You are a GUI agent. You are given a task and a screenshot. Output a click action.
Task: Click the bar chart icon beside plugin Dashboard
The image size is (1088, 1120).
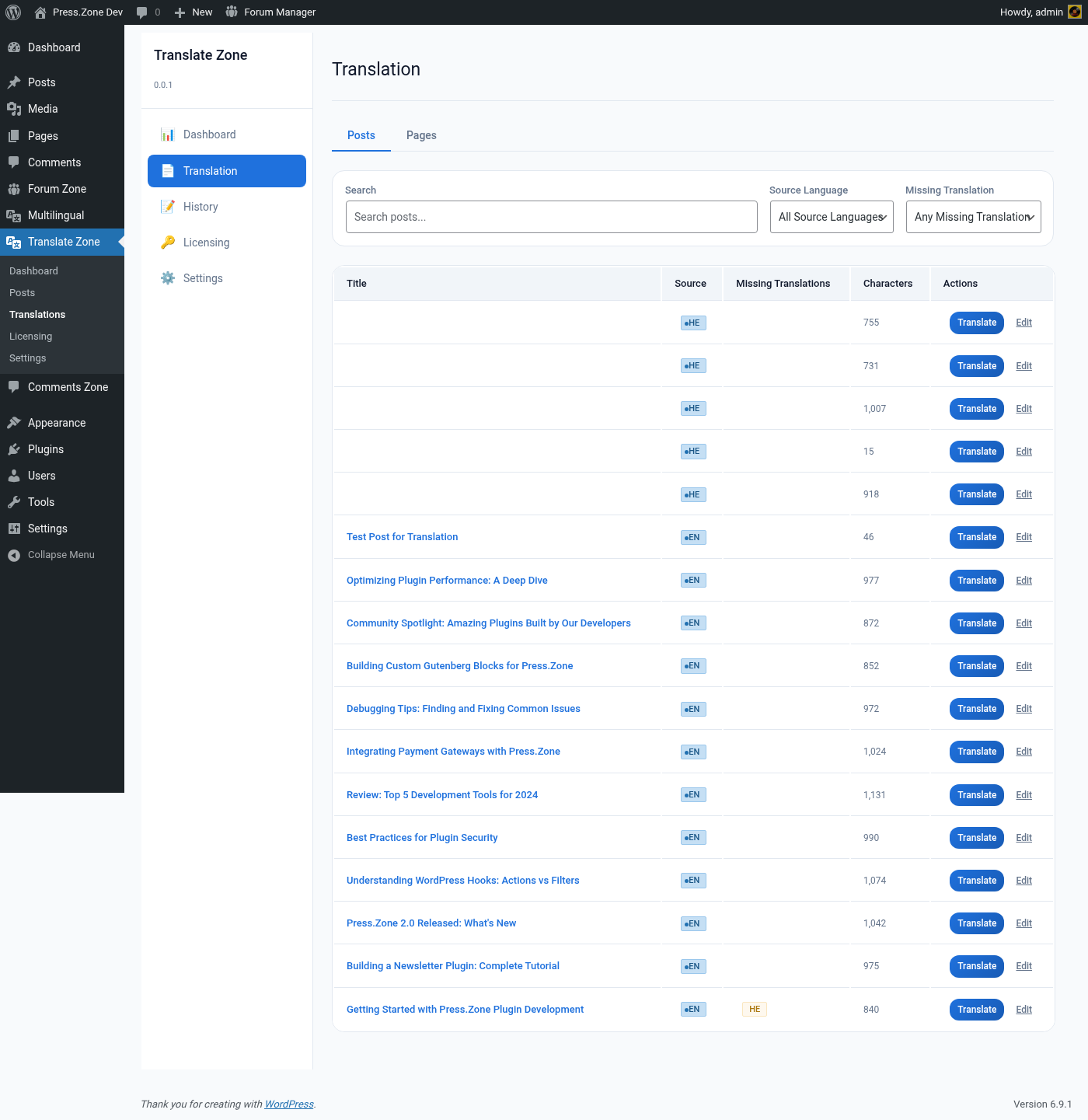pyautogui.click(x=168, y=134)
